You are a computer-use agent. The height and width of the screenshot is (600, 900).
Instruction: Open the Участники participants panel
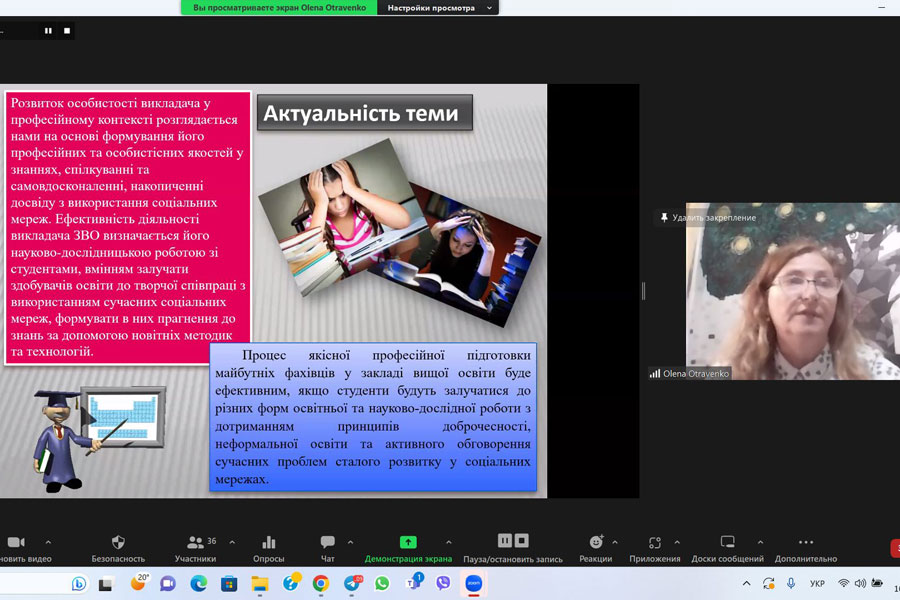click(195, 543)
